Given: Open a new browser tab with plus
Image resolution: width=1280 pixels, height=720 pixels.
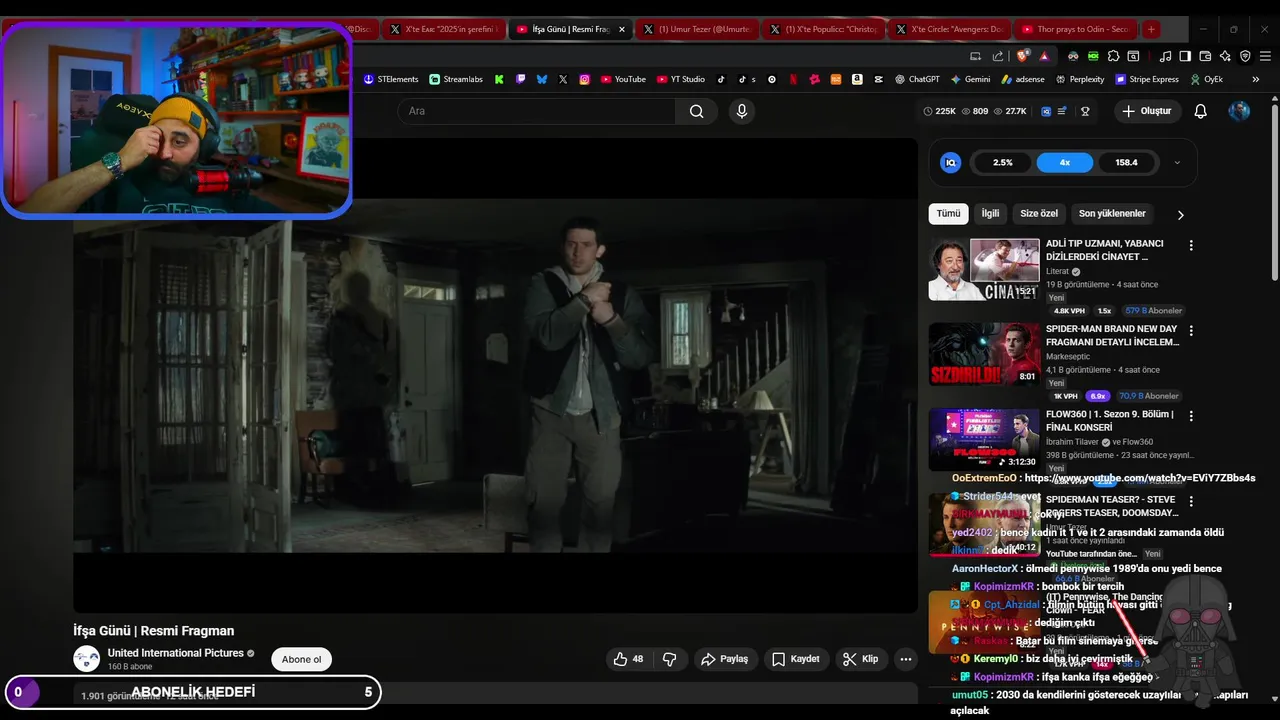Looking at the screenshot, I should [1151, 29].
